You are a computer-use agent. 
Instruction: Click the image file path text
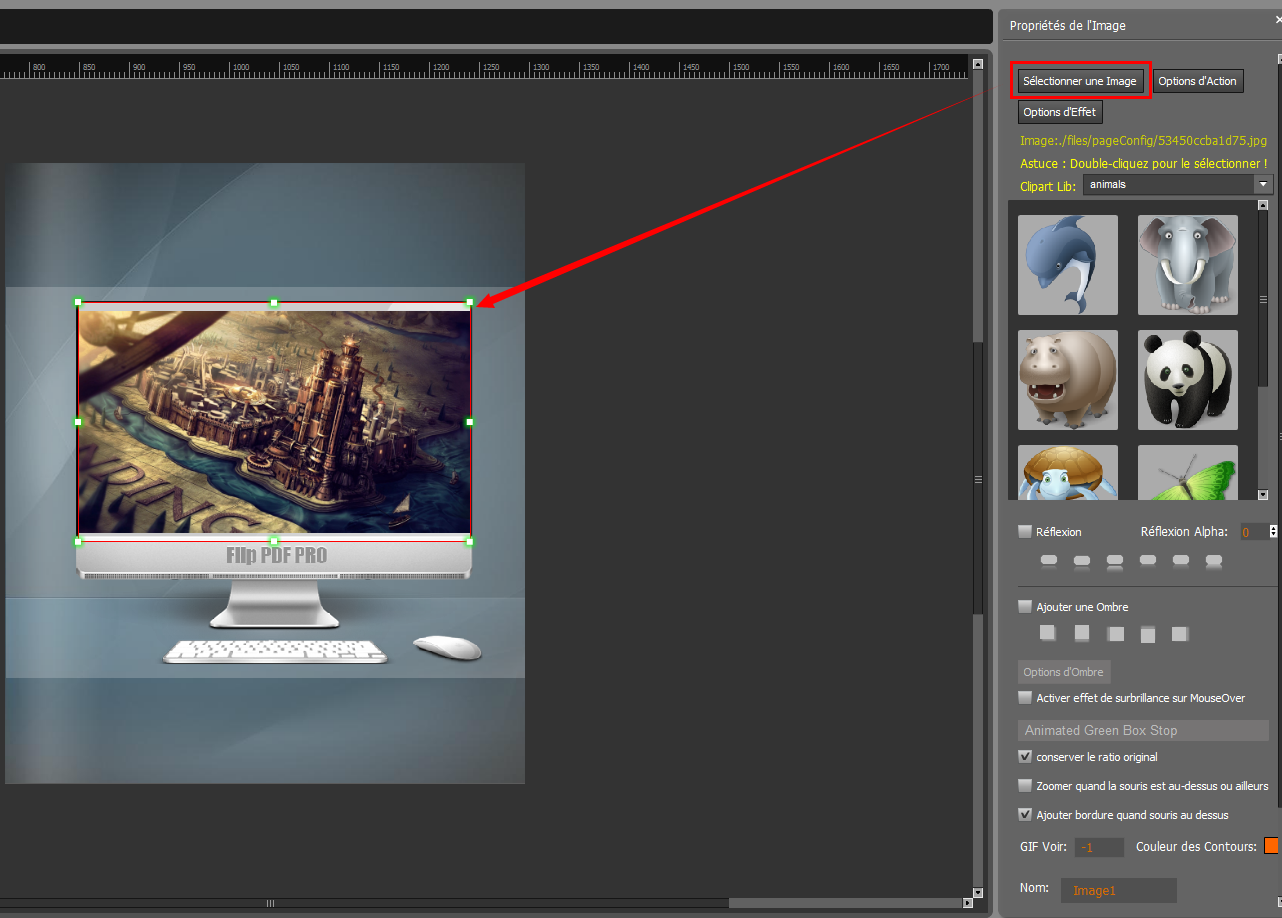click(x=1143, y=141)
